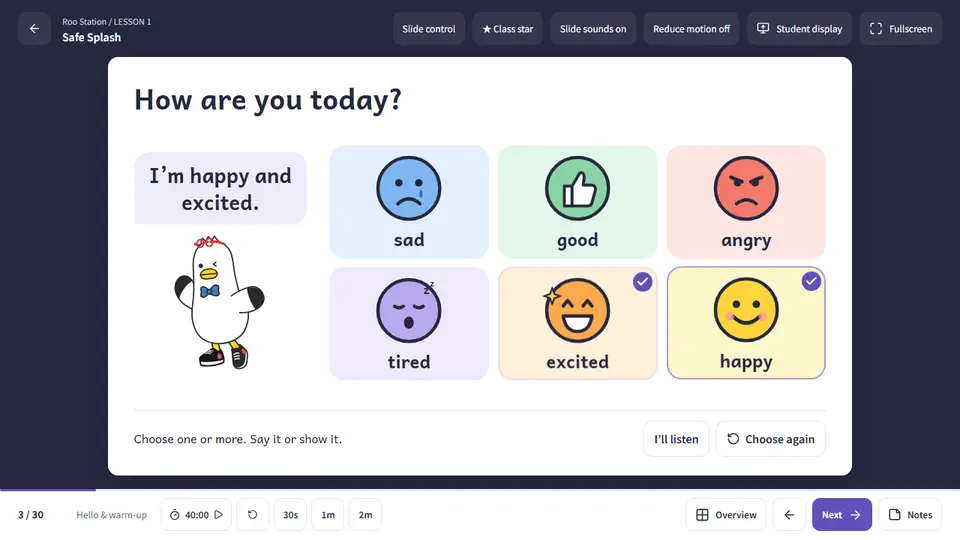The image size is (960, 540).
Task: Toggle Reduce motion off
Action: tap(691, 29)
